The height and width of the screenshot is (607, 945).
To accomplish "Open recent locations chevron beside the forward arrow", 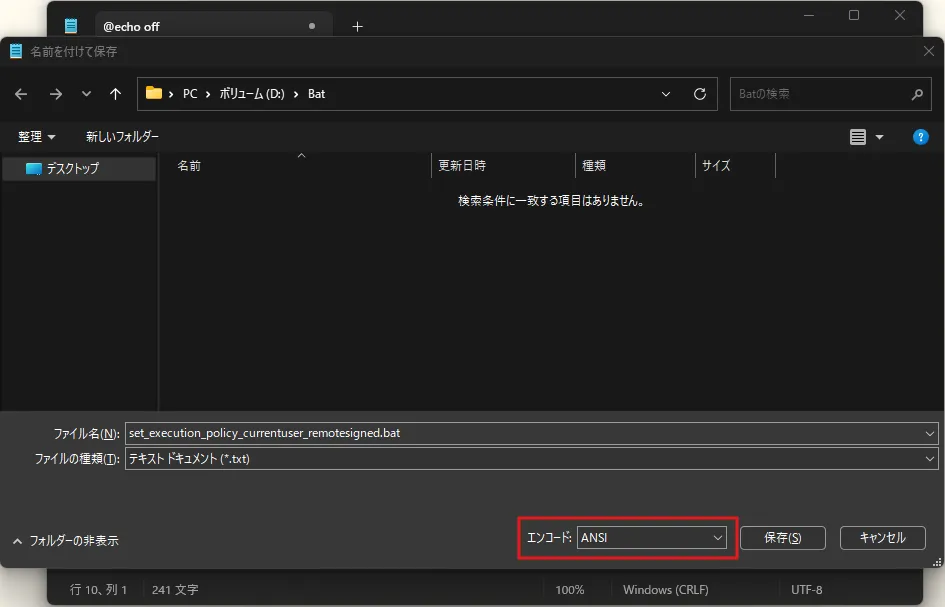I will [x=86, y=93].
